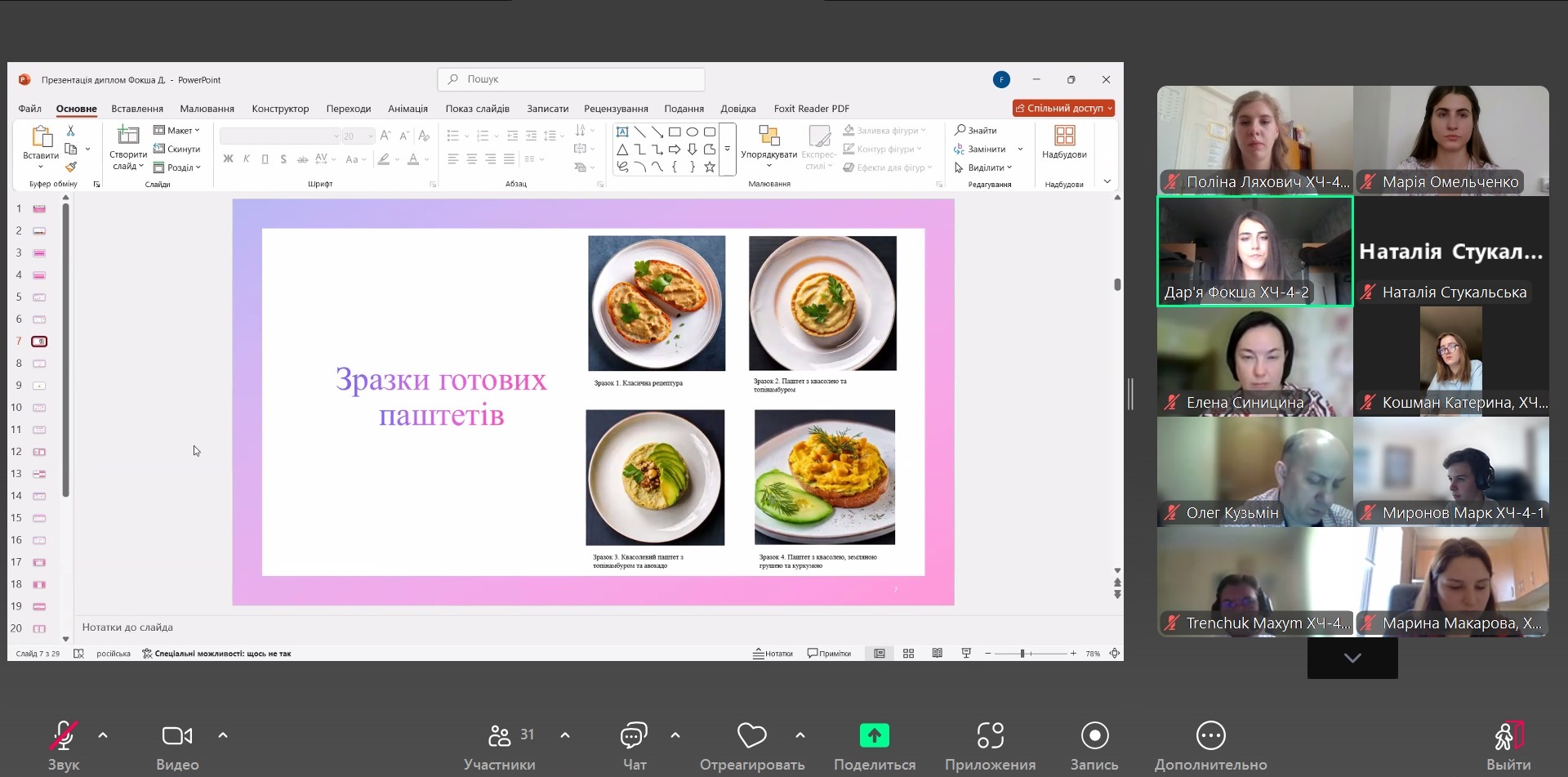
Task: Open the Анімація ribbon tab
Action: pyautogui.click(x=408, y=109)
